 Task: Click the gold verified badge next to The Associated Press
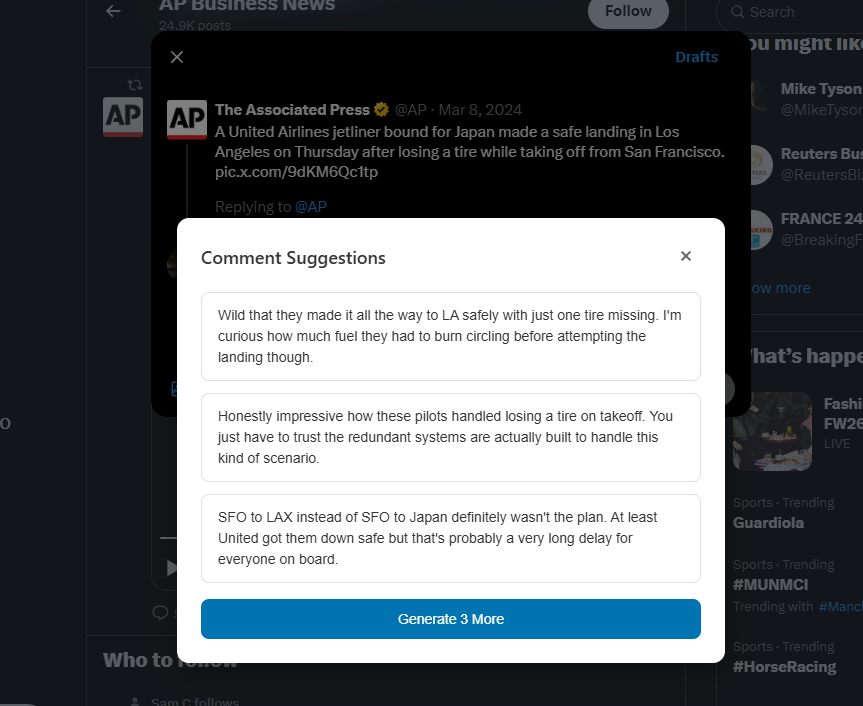click(x=382, y=110)
